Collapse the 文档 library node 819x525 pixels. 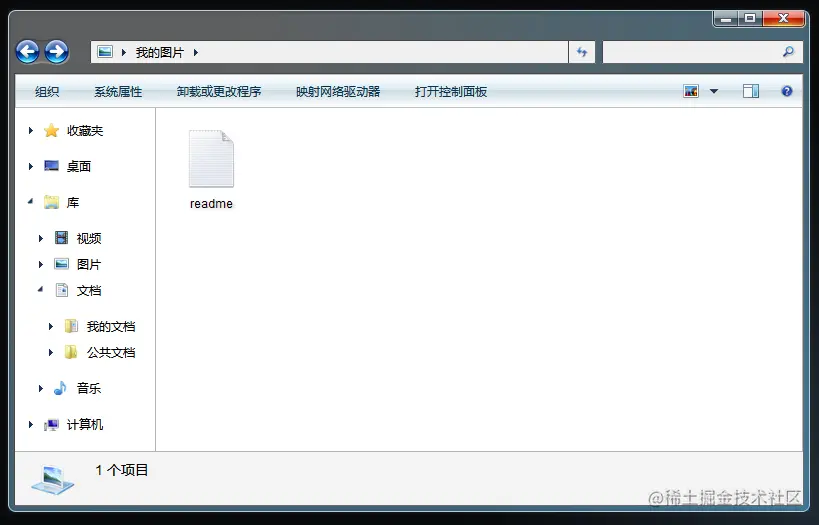coord(40,289)
